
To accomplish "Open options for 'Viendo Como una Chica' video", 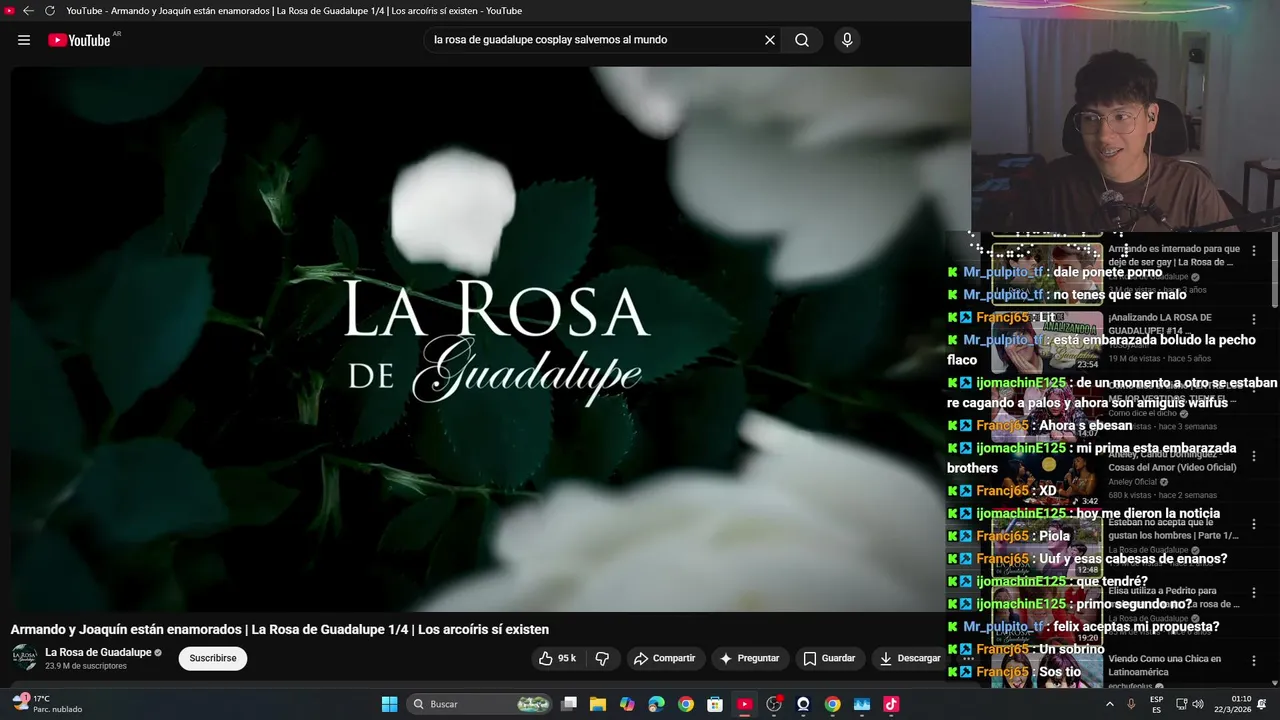I will pyautogui.click(x=1254, y=660).
